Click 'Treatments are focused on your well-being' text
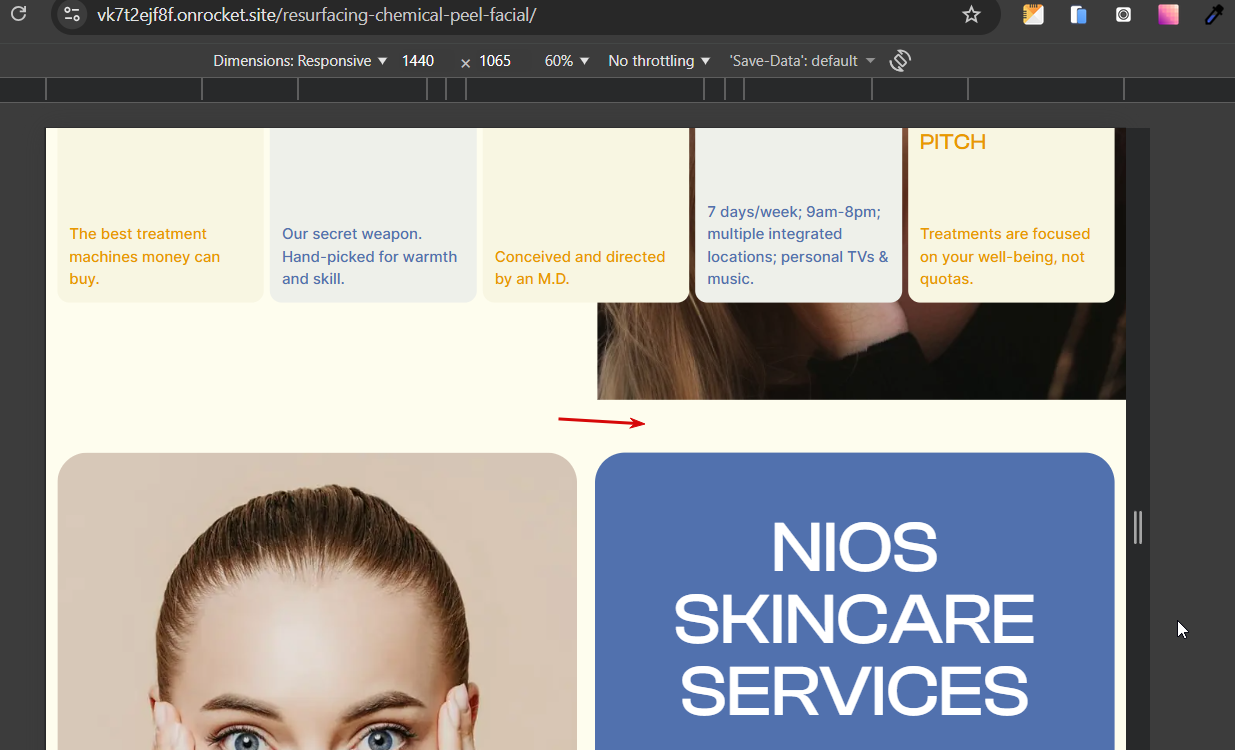Image resolution: width=1235 pixels, height=750 pixels. 1005,256
